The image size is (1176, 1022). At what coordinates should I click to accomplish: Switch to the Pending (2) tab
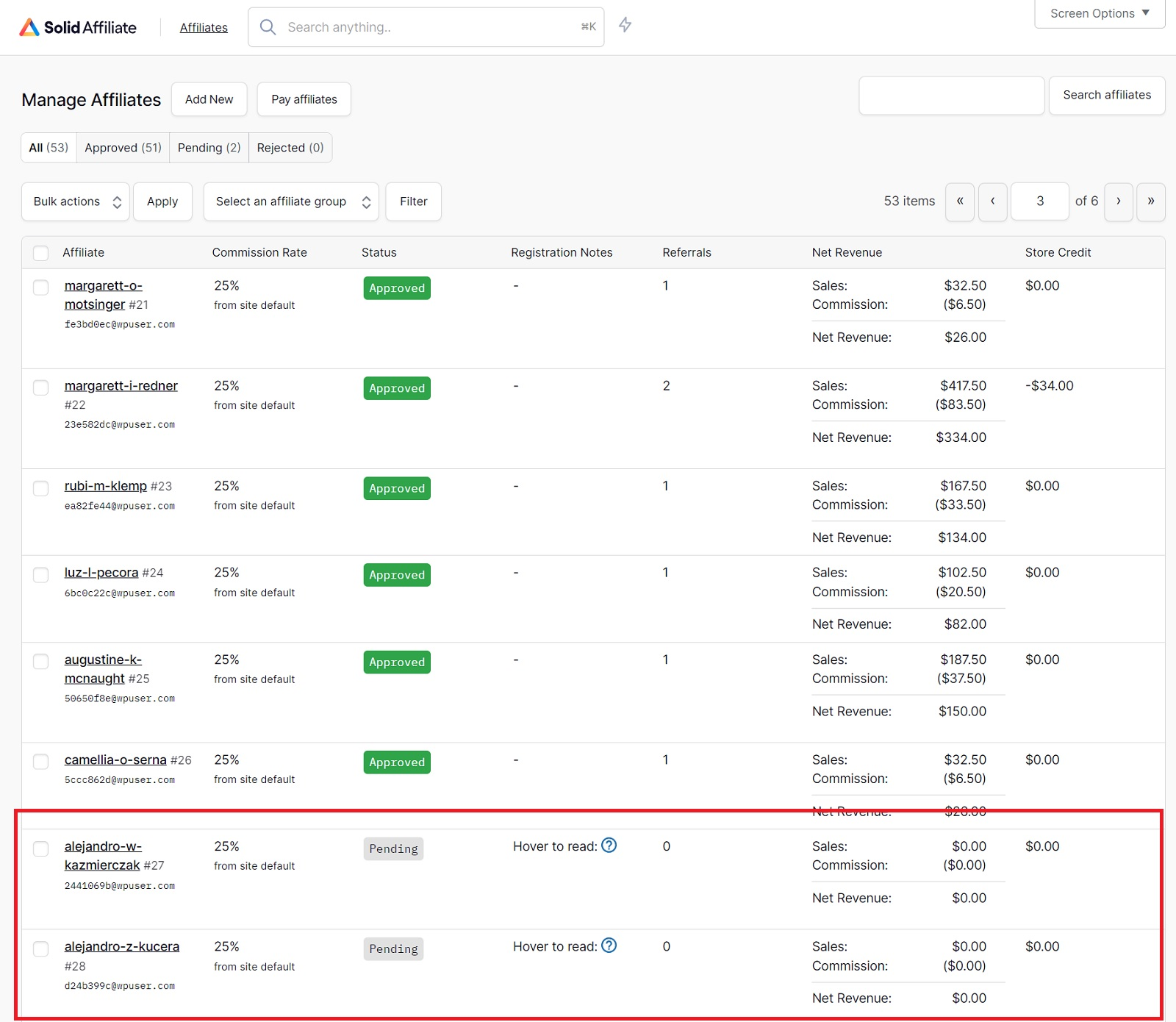[209, 148]
